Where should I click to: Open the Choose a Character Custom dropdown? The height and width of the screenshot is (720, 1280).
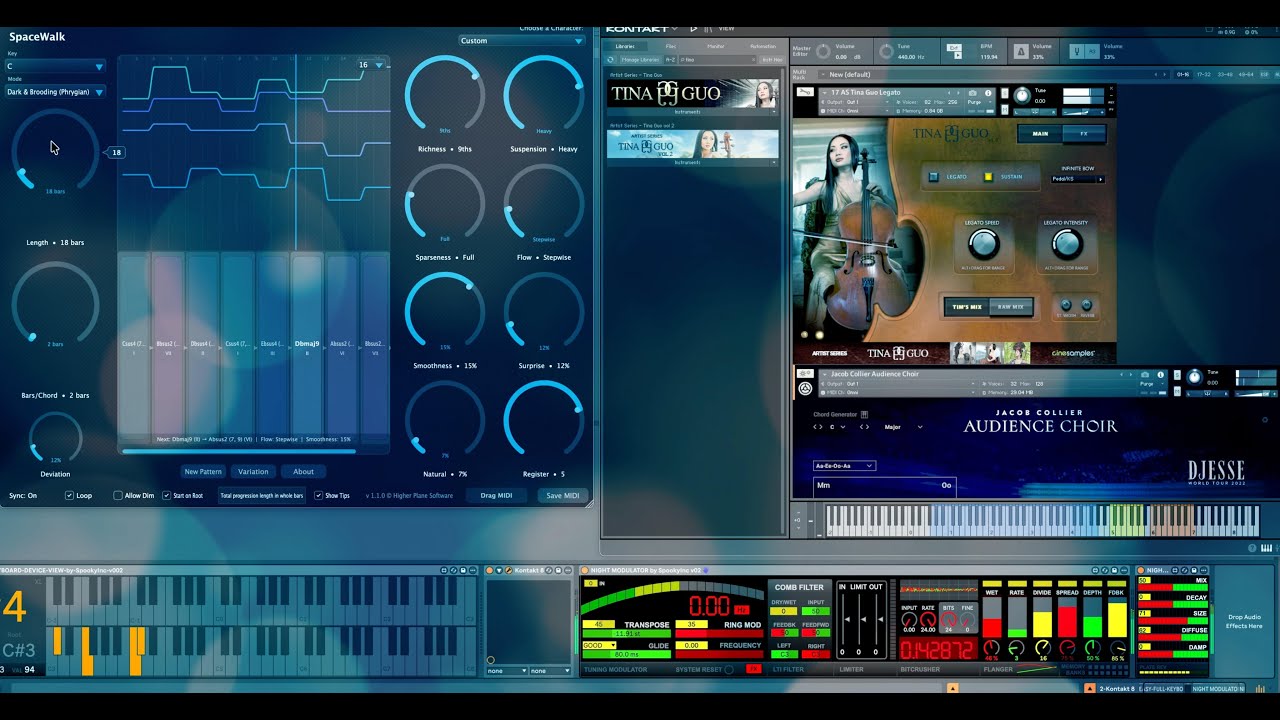click(x=522, y=41)
